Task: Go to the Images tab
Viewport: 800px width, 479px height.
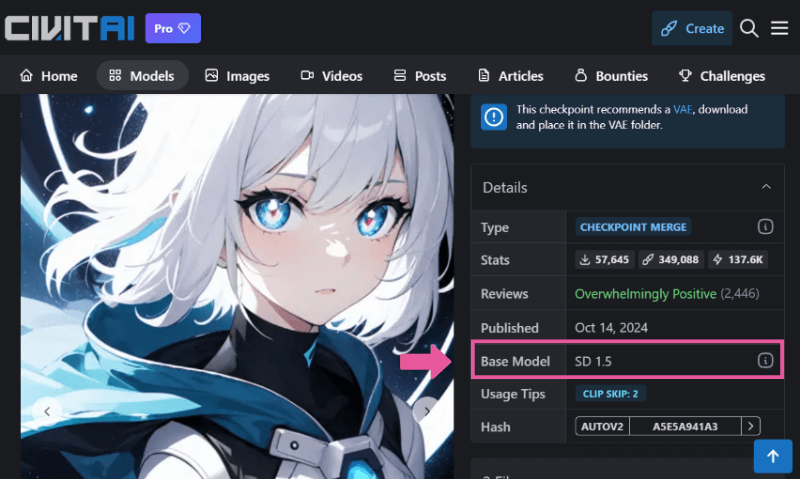Action: [237, 76]
